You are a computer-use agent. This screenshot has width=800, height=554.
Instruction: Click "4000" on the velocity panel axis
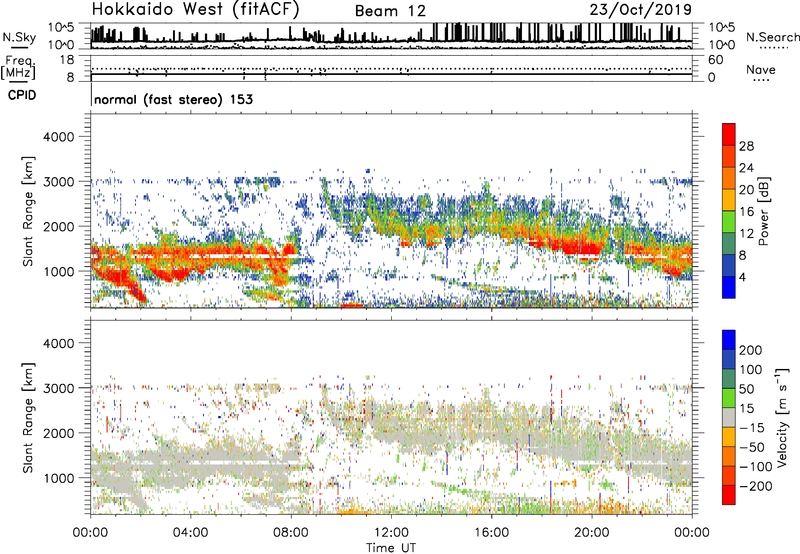coord(58,343)
